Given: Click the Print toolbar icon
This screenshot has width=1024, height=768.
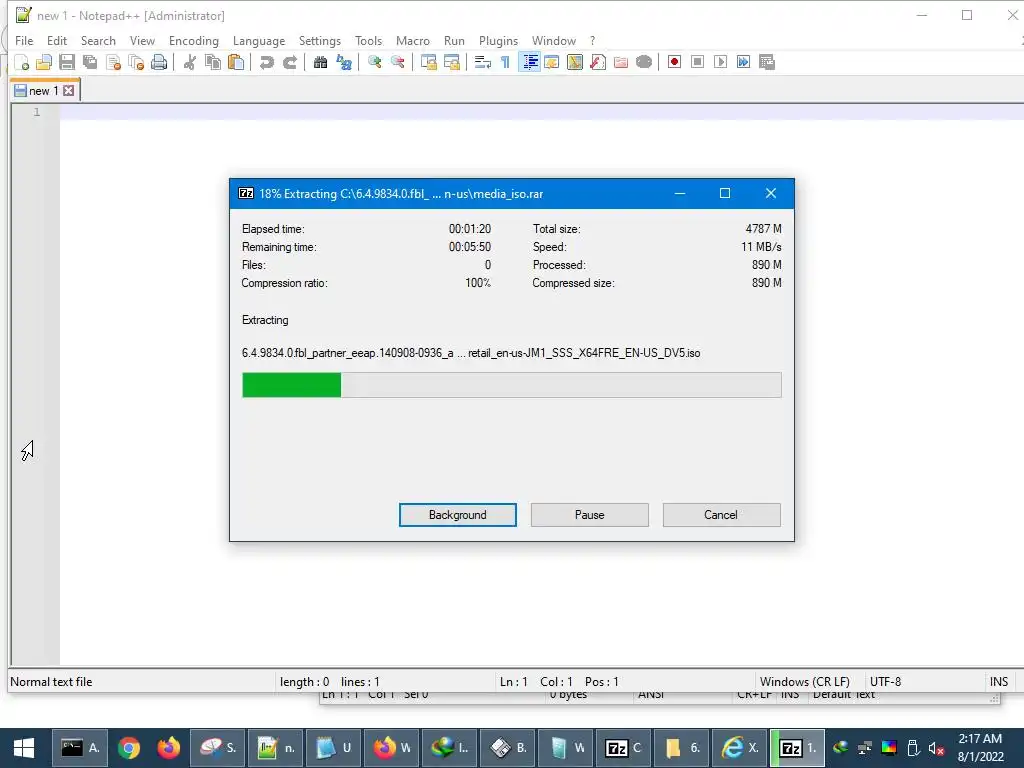Looking at the screenshot, I should 159,62.
